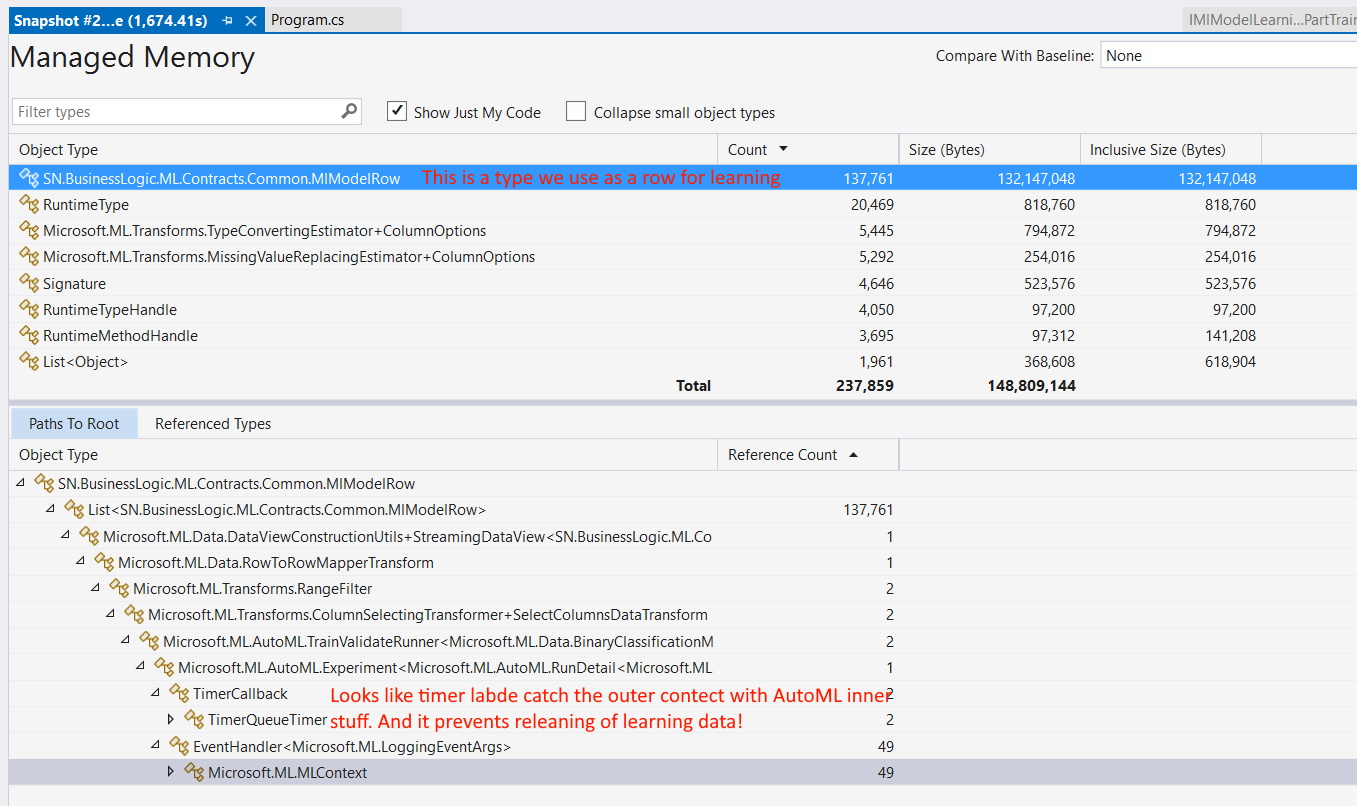The width and height of the screenshot is (1357, 806).
Task: Collapse the SelectColumnsDataTransform node
Action: click(111, 614)
